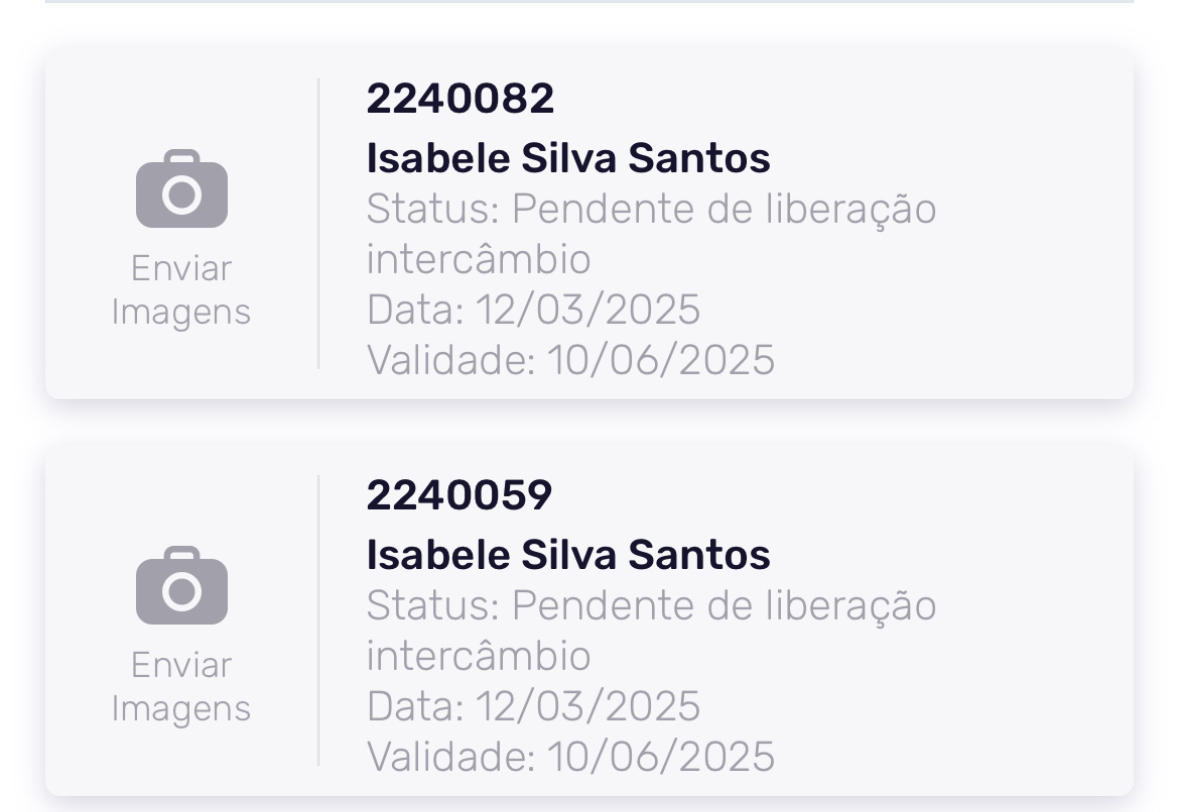The image size is (1179, 812).
Task: Click the word 'intercâmbio' in card 2240059
Action: (478, 657)
